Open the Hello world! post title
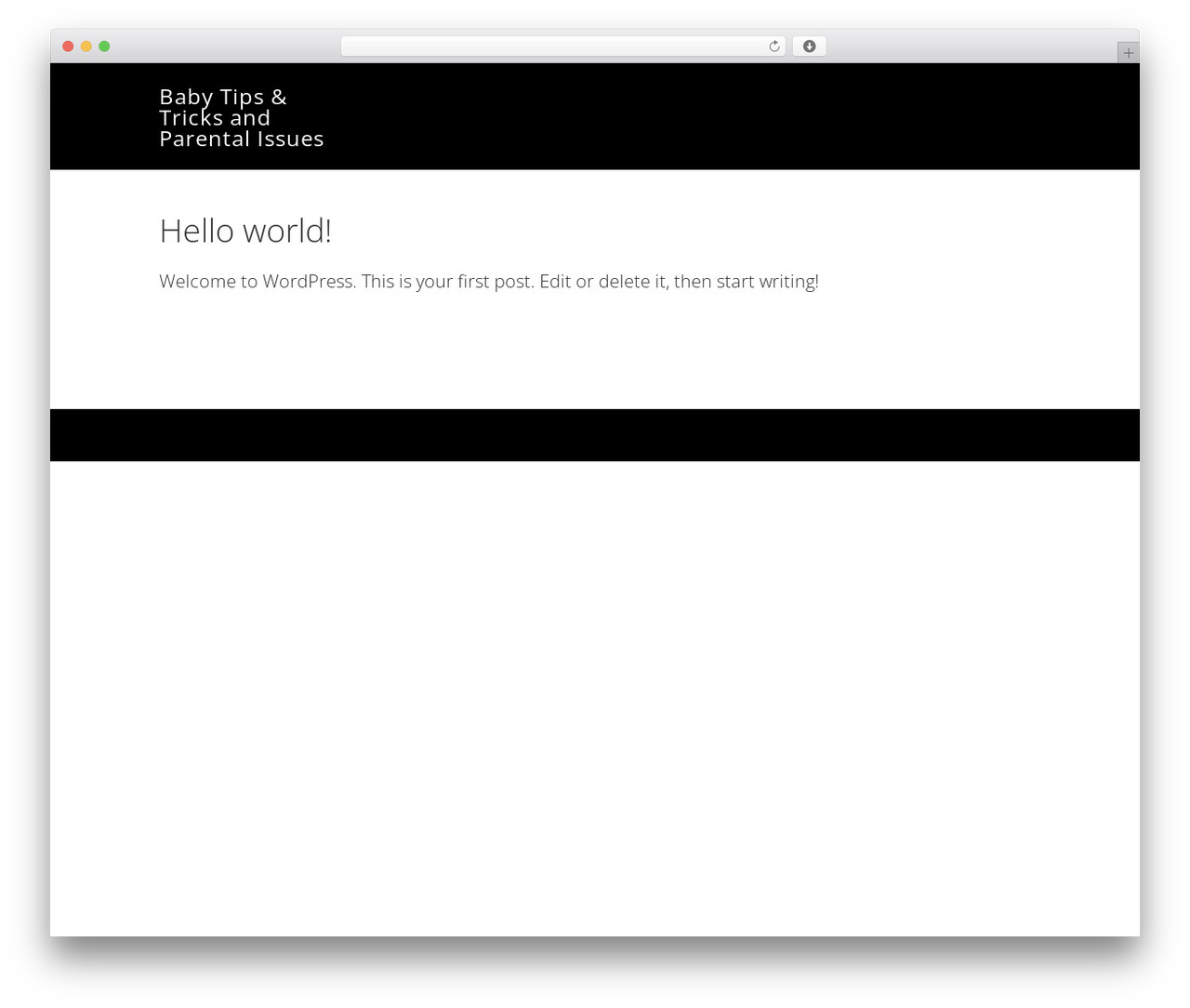Screen dimensions: 1190x1008 coord(245,231)
